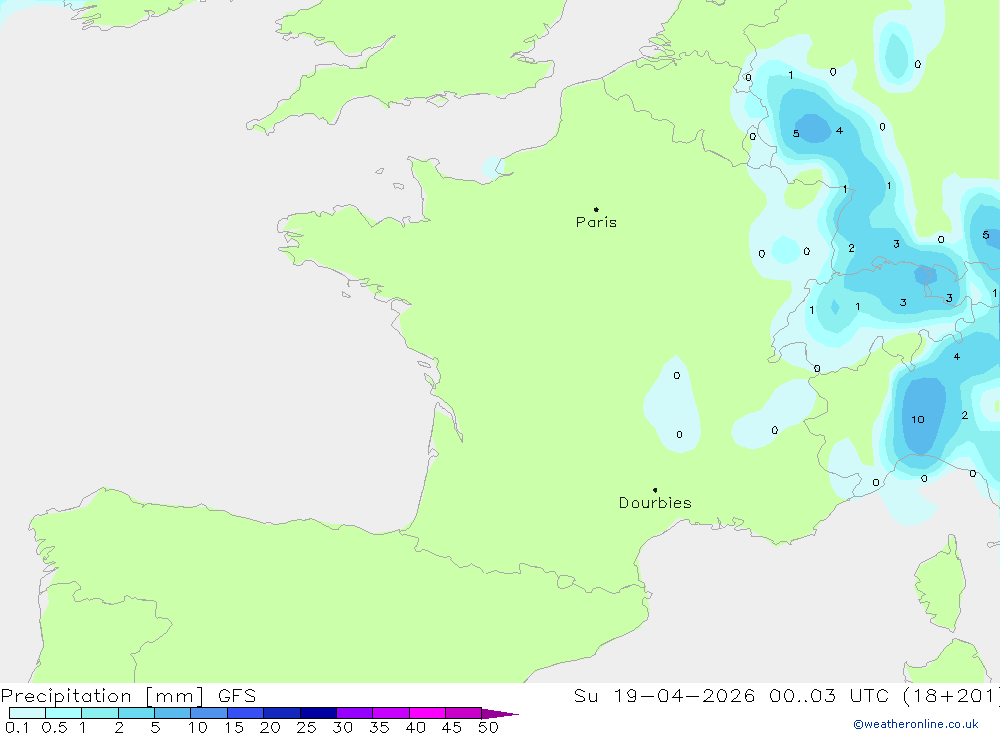Click the '00..03 UTC' time range text
Screen dimensions: 1000x733
coord(829,695)
